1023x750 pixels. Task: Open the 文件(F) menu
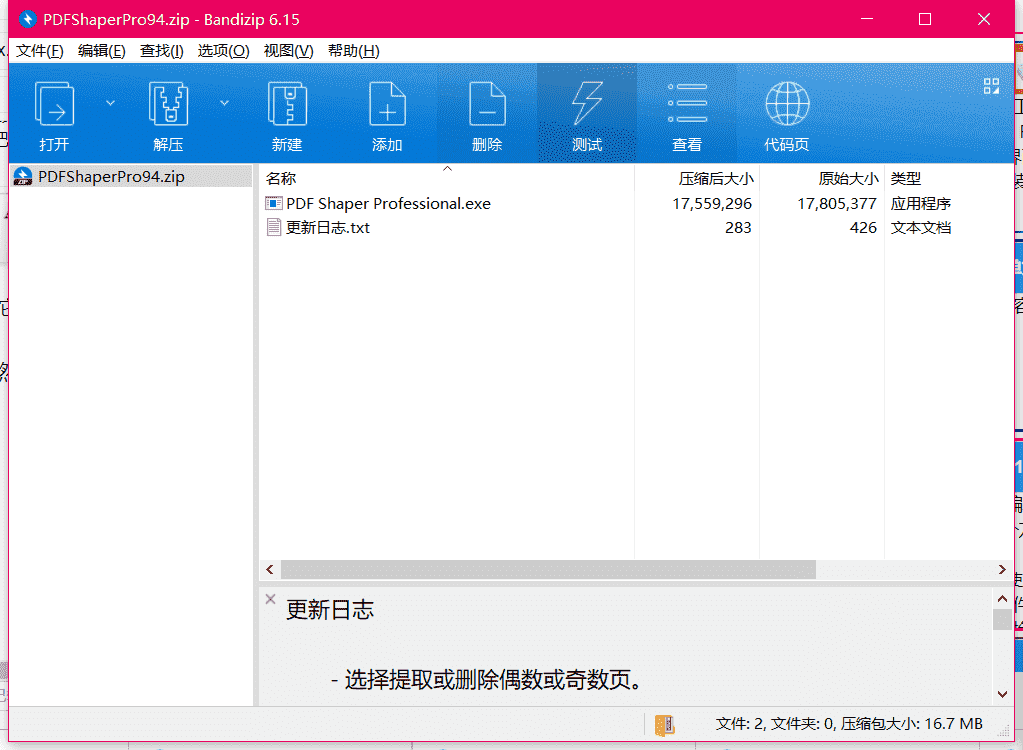coord(39,51)
